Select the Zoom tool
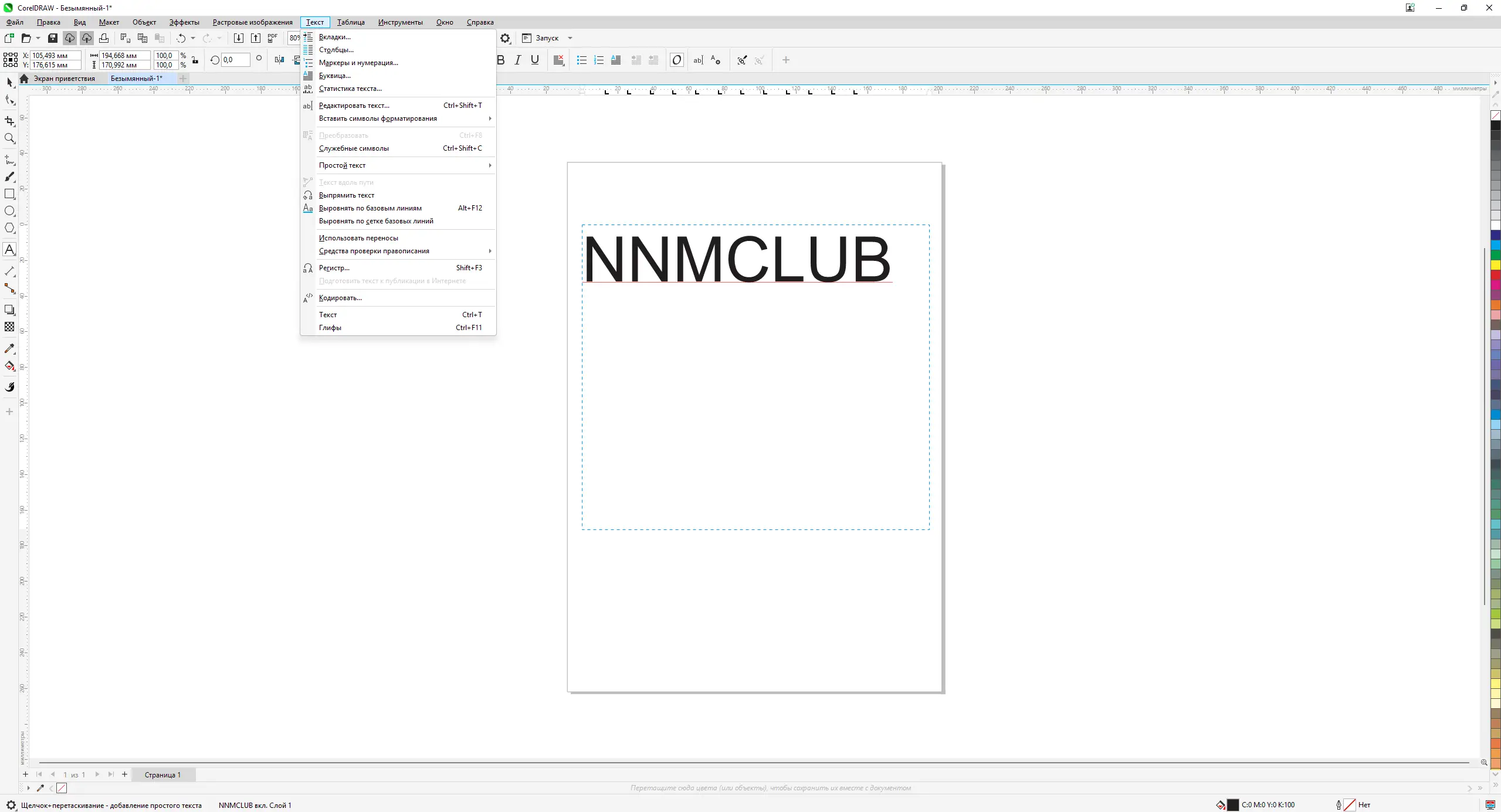The width and height of the screenshot is (1501, 812). [9, 138]
